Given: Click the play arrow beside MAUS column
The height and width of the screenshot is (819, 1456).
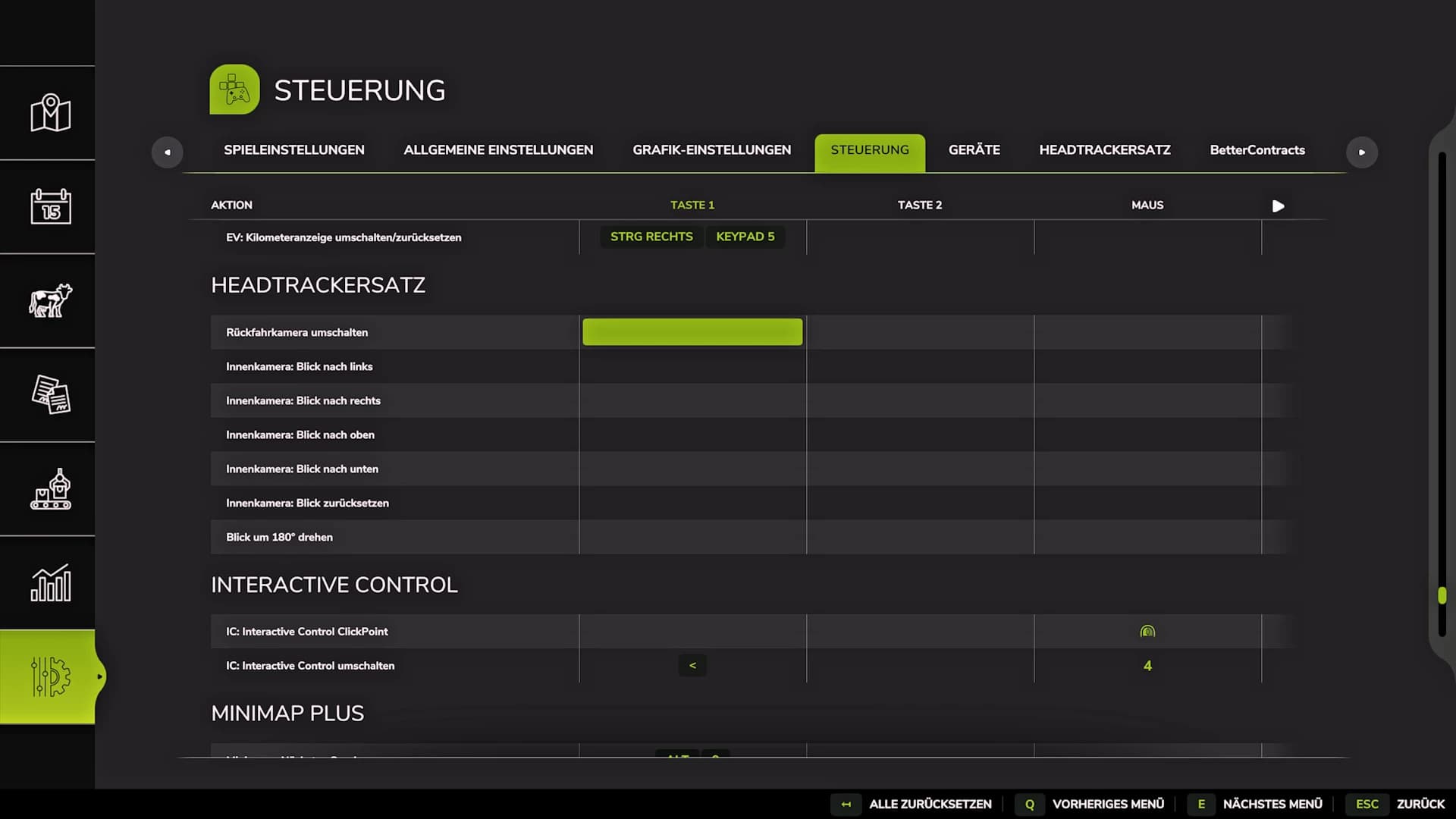Looking at the screenshot, I should click(1278, 206).
